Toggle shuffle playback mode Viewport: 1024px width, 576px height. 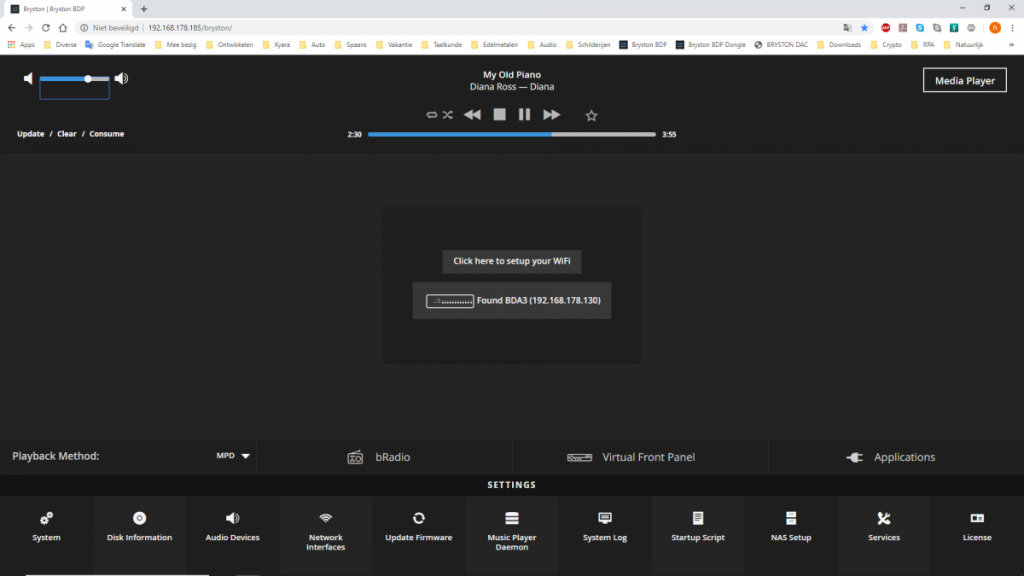pos(448,115)
